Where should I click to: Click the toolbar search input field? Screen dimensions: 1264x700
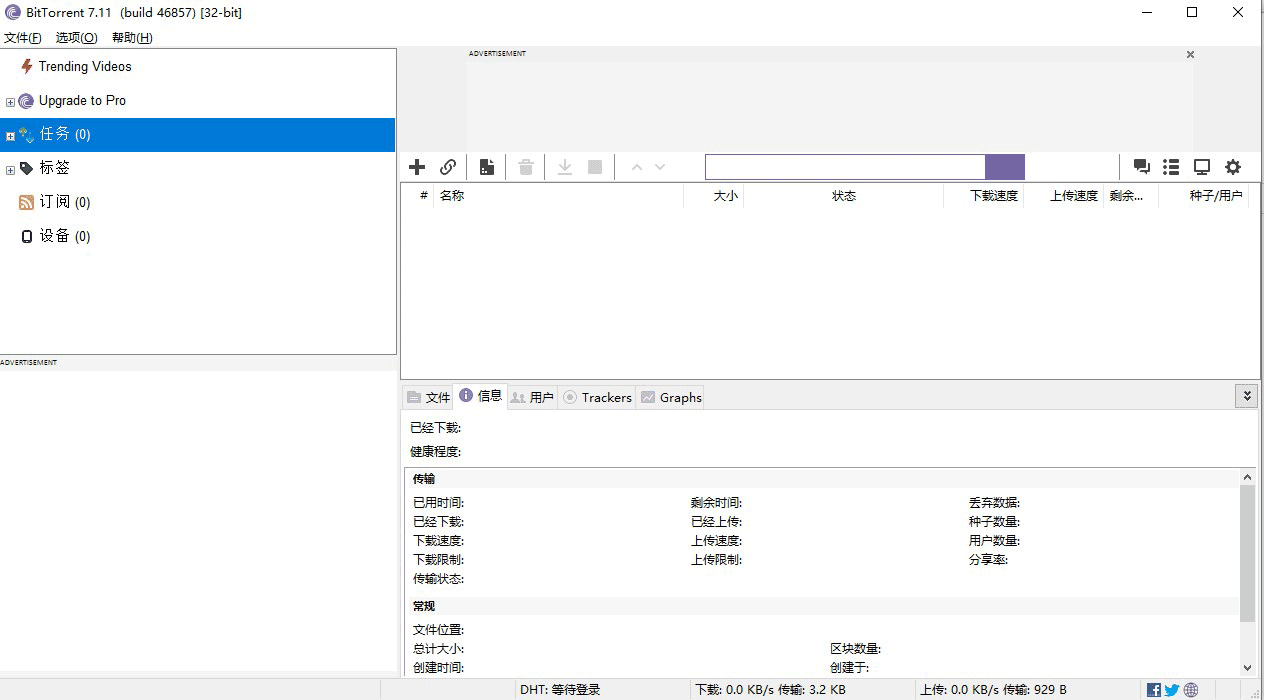[x=845, y=167]
